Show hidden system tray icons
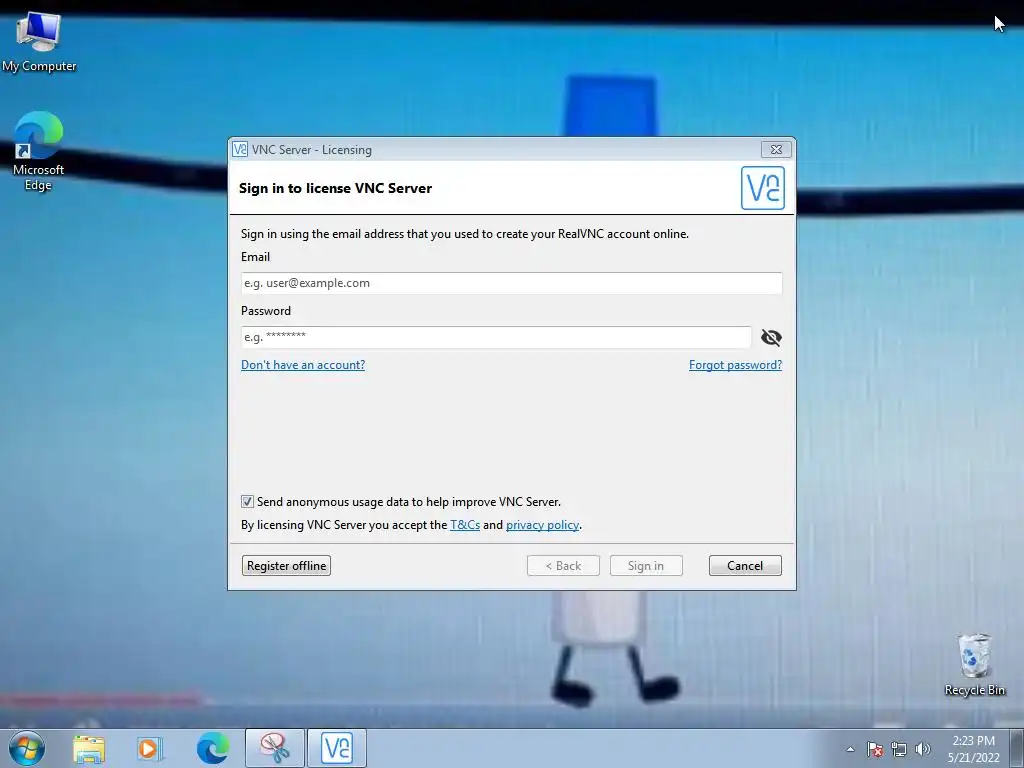This screenshot has height=768, width=1024. [850, 750]
